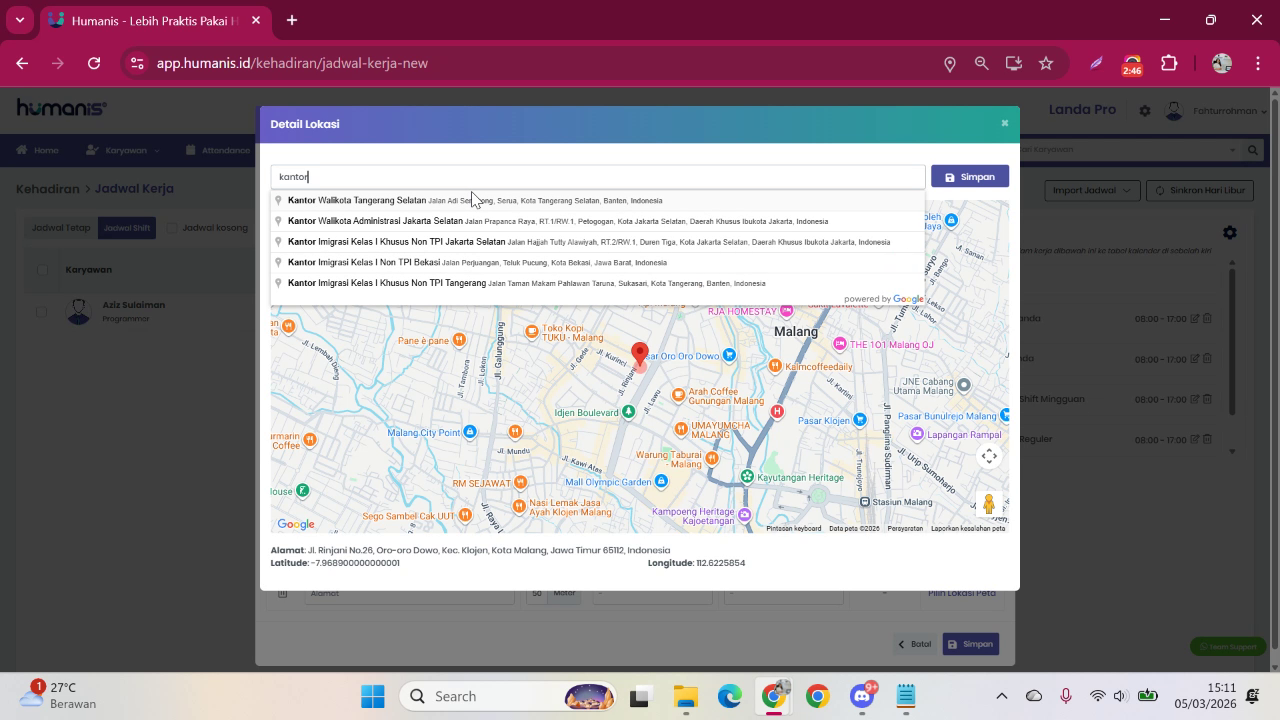
Task: Click Arah Coffee Gunungan Malang marker
Action: click(679, 395)
